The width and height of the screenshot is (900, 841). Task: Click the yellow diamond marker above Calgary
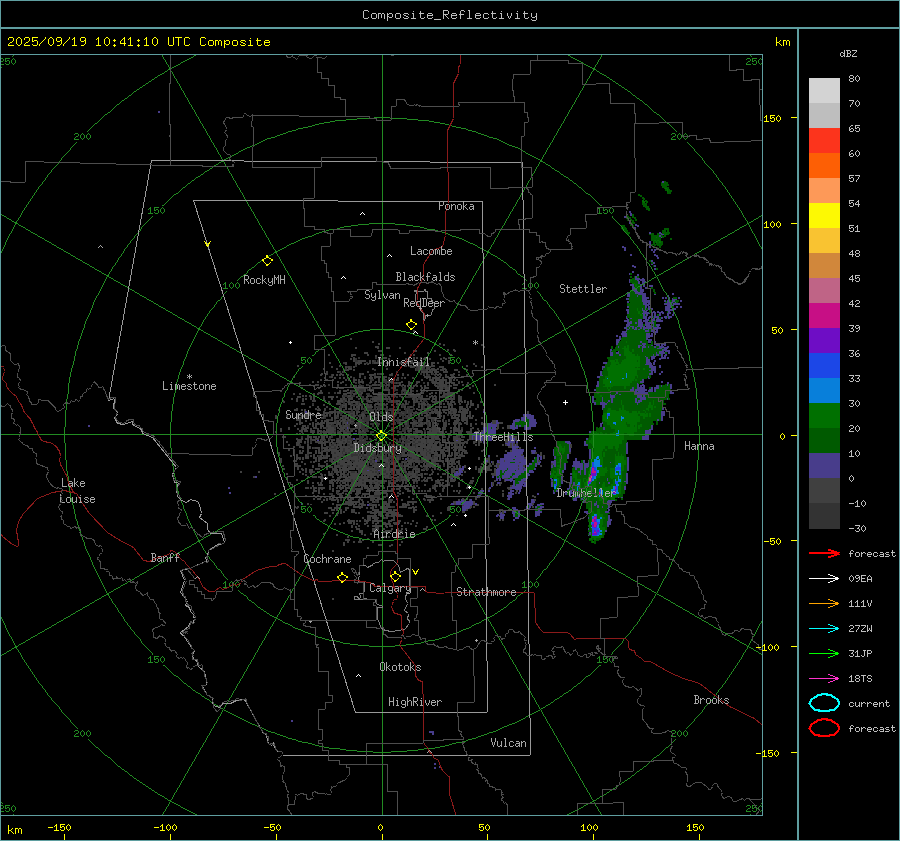tap(395, 576)
